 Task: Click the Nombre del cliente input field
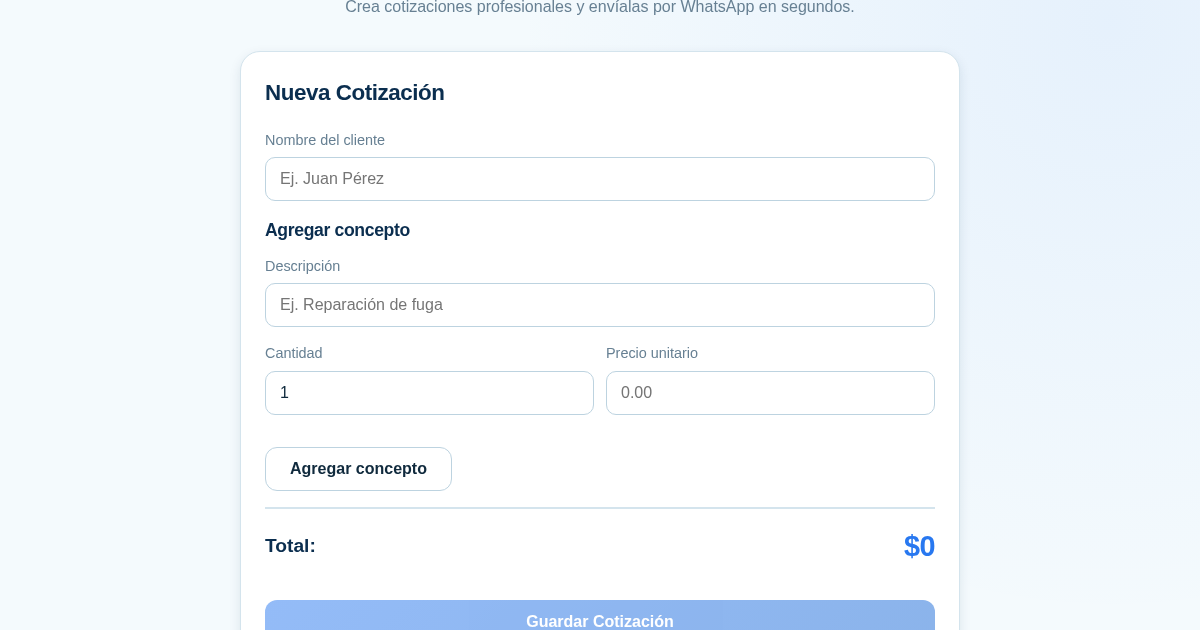click(600, 179)
